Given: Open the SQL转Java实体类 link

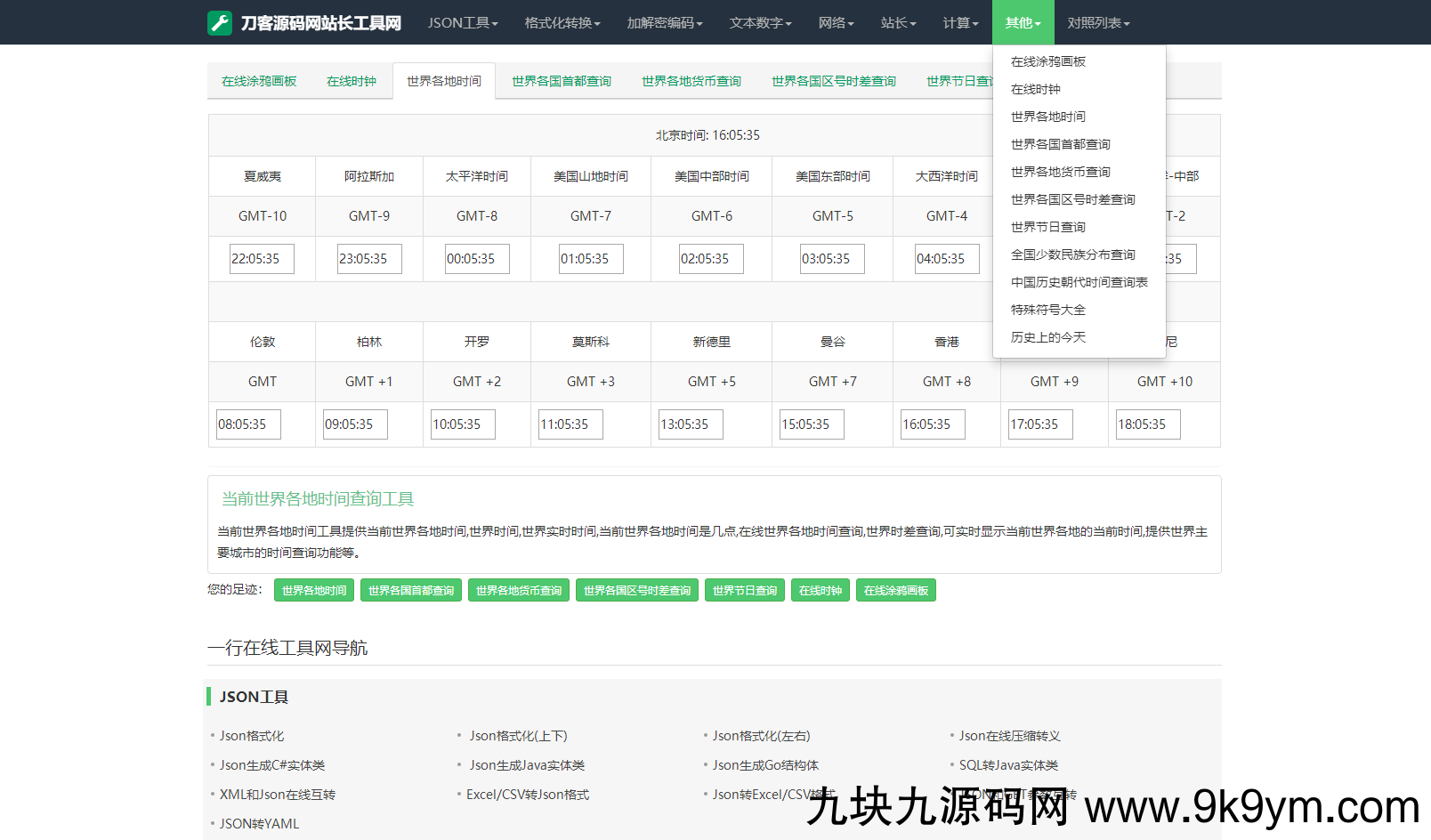Looking at the screenshot, I should 1008,765.
